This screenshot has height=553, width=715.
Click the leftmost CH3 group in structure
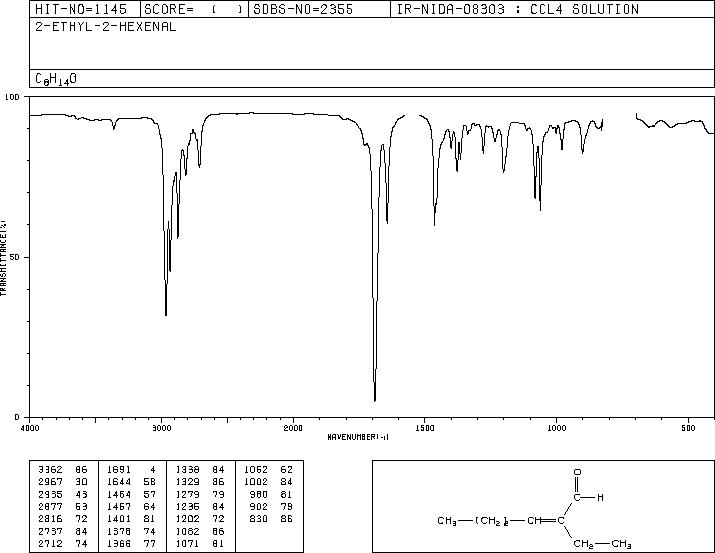(x=447, y=521)
